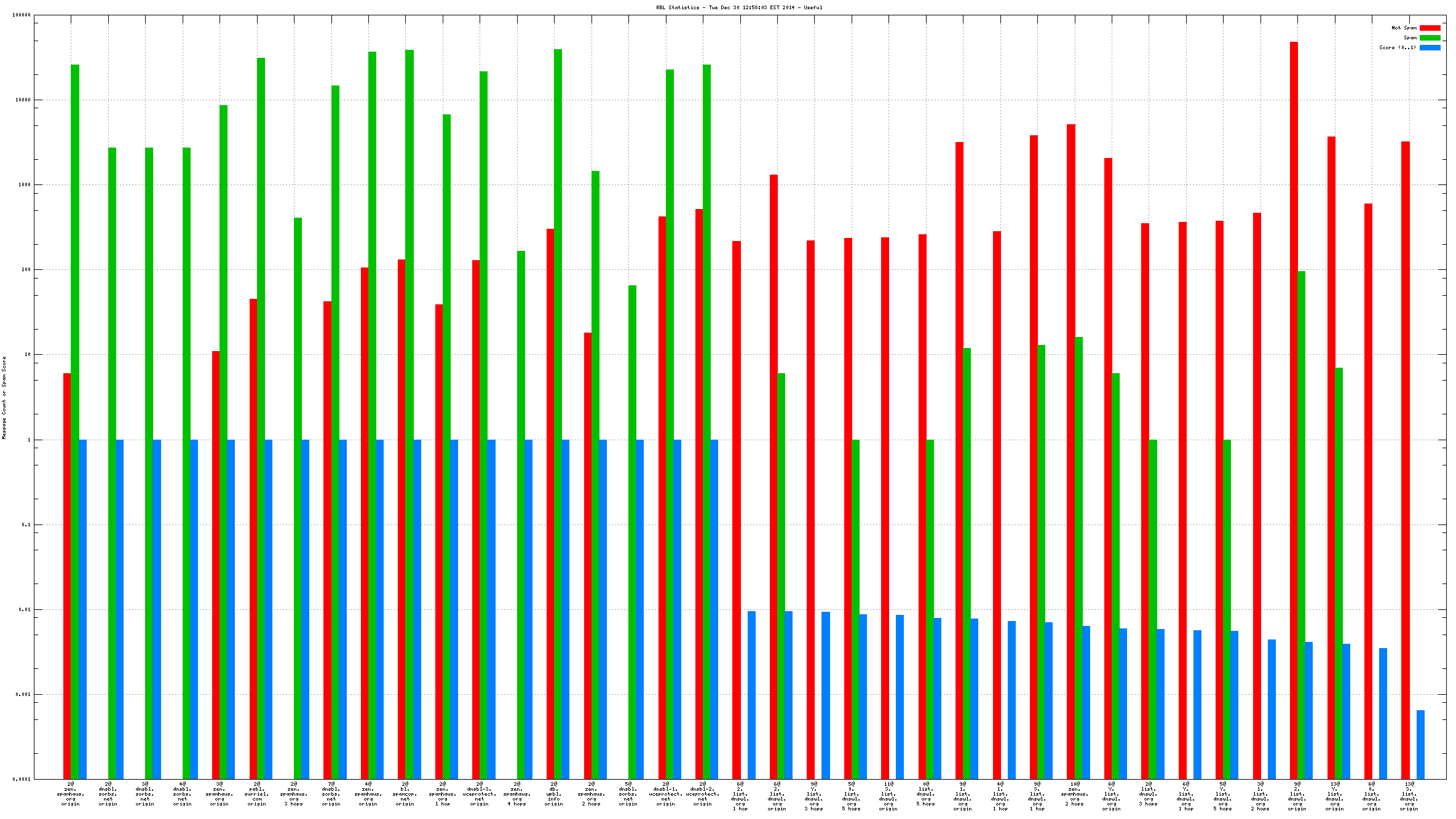Select the zen.spamhaus.org 3 hops label
The width and height of the screenshot is (1456, 819).
(x=294, y=794)
